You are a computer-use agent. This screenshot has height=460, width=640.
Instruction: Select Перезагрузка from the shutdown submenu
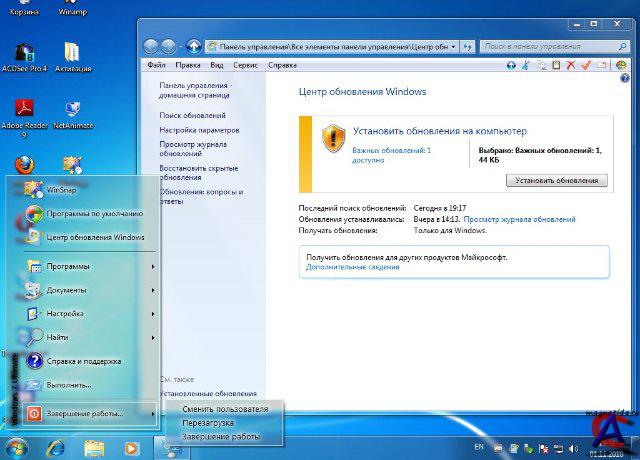click(208, 423)
